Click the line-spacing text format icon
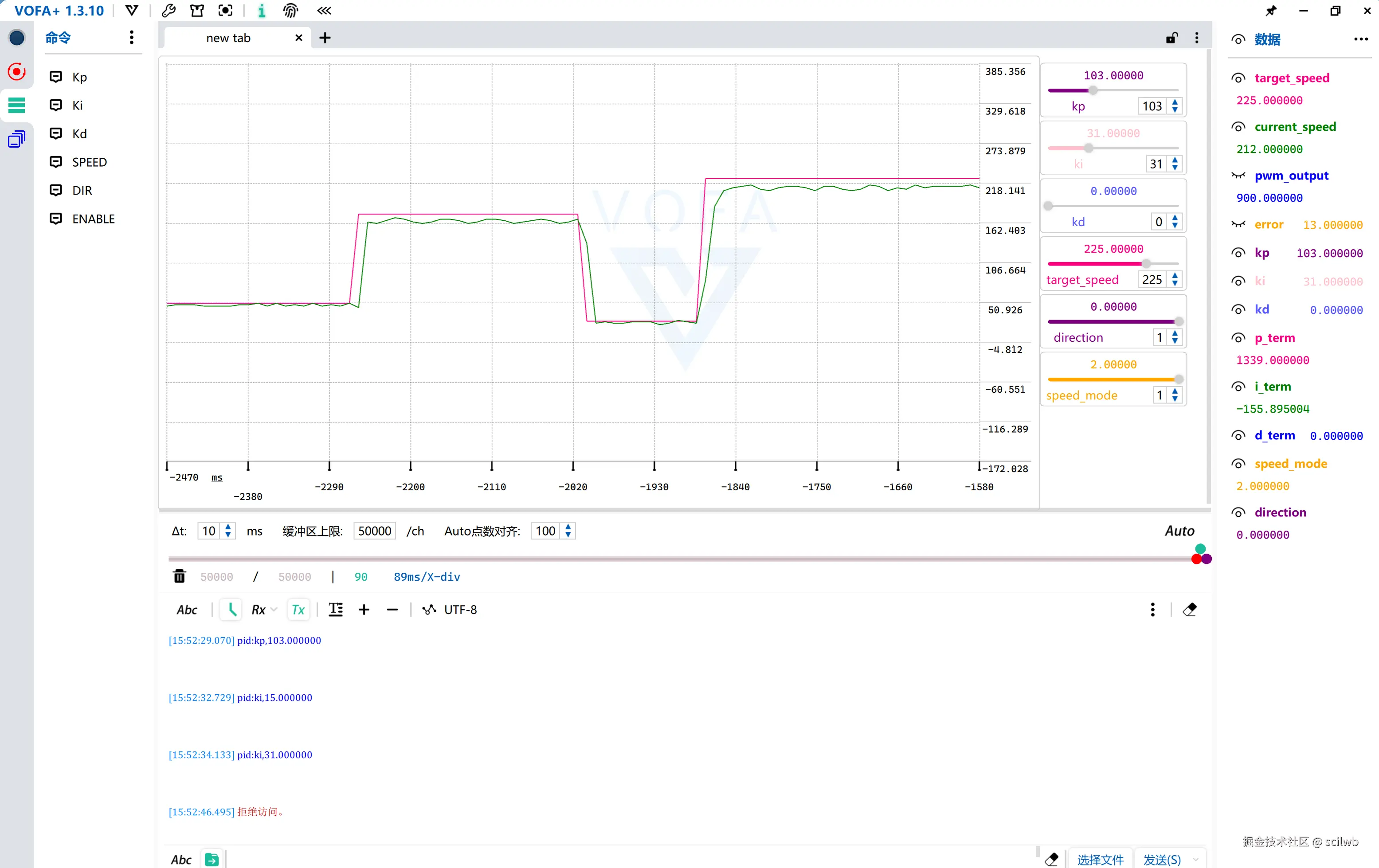The height and width of the screenshot is (868, 1379). coord(336,609)
